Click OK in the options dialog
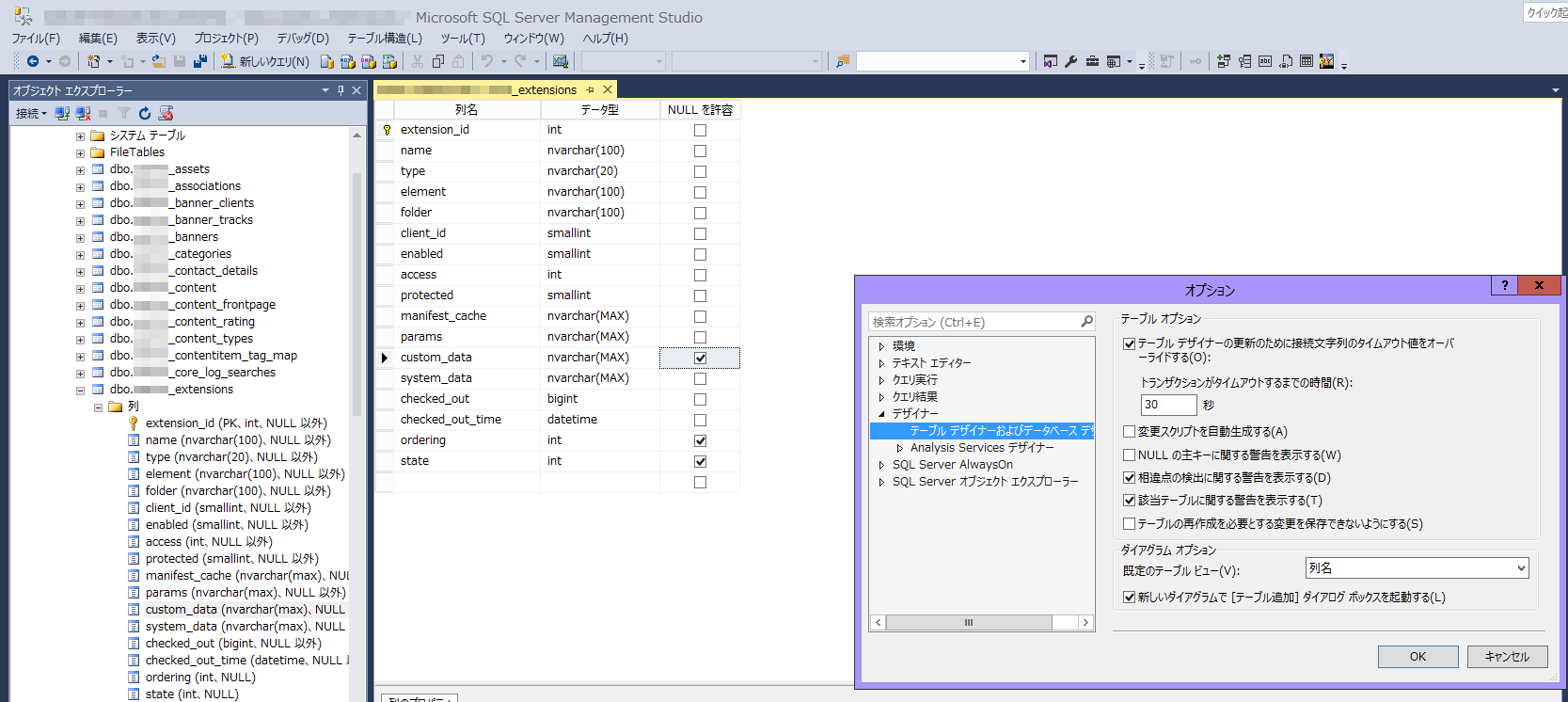This screenshot has height=702, width=1568. (x=1418, y=657)
